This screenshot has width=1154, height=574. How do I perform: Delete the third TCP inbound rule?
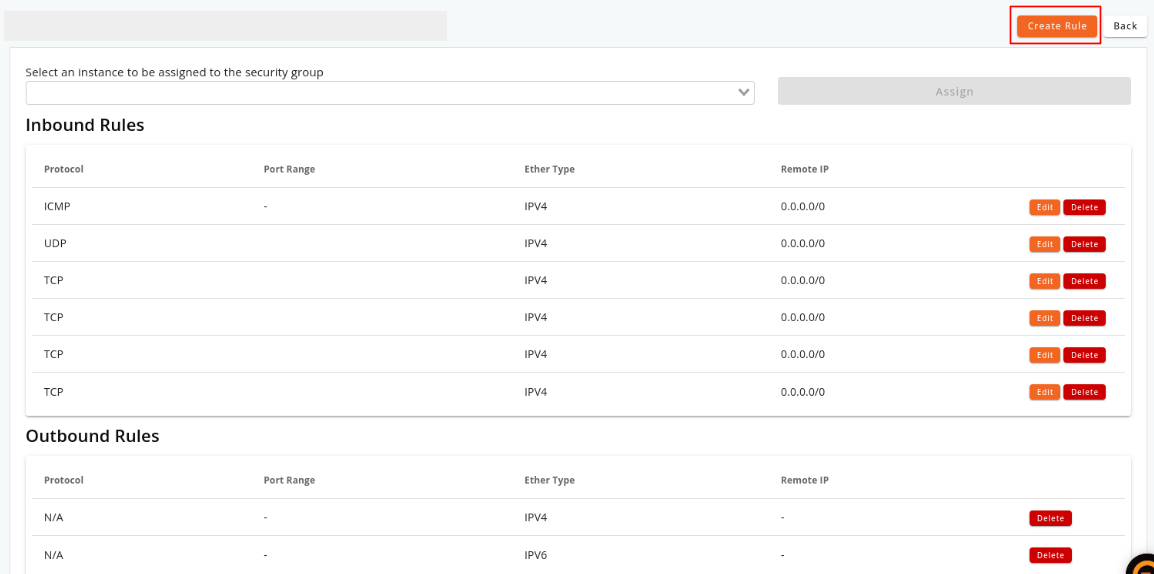[1084, 355]
